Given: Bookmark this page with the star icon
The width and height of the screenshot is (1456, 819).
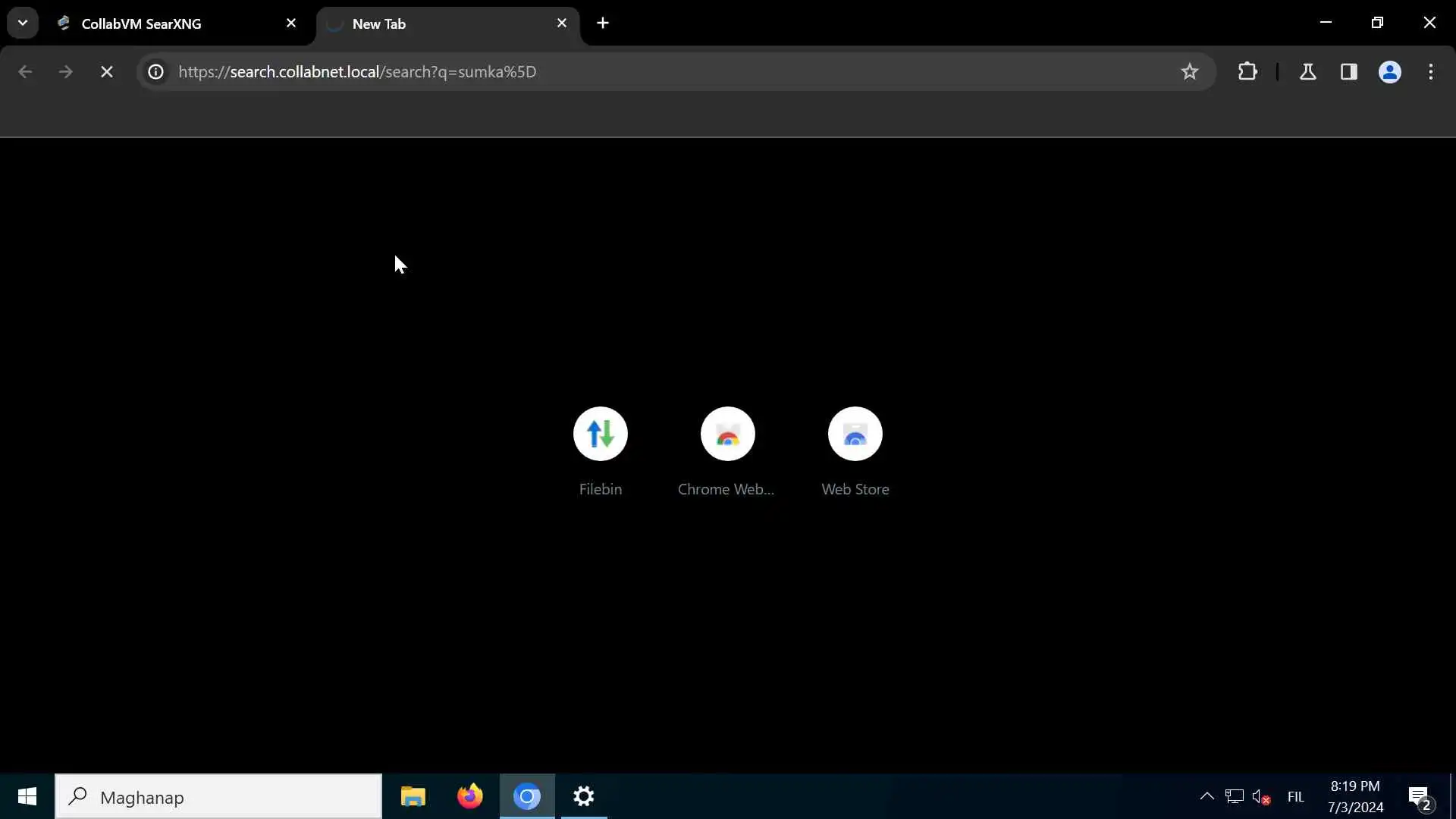Looking at the screenshot, I should (1189, 72).
